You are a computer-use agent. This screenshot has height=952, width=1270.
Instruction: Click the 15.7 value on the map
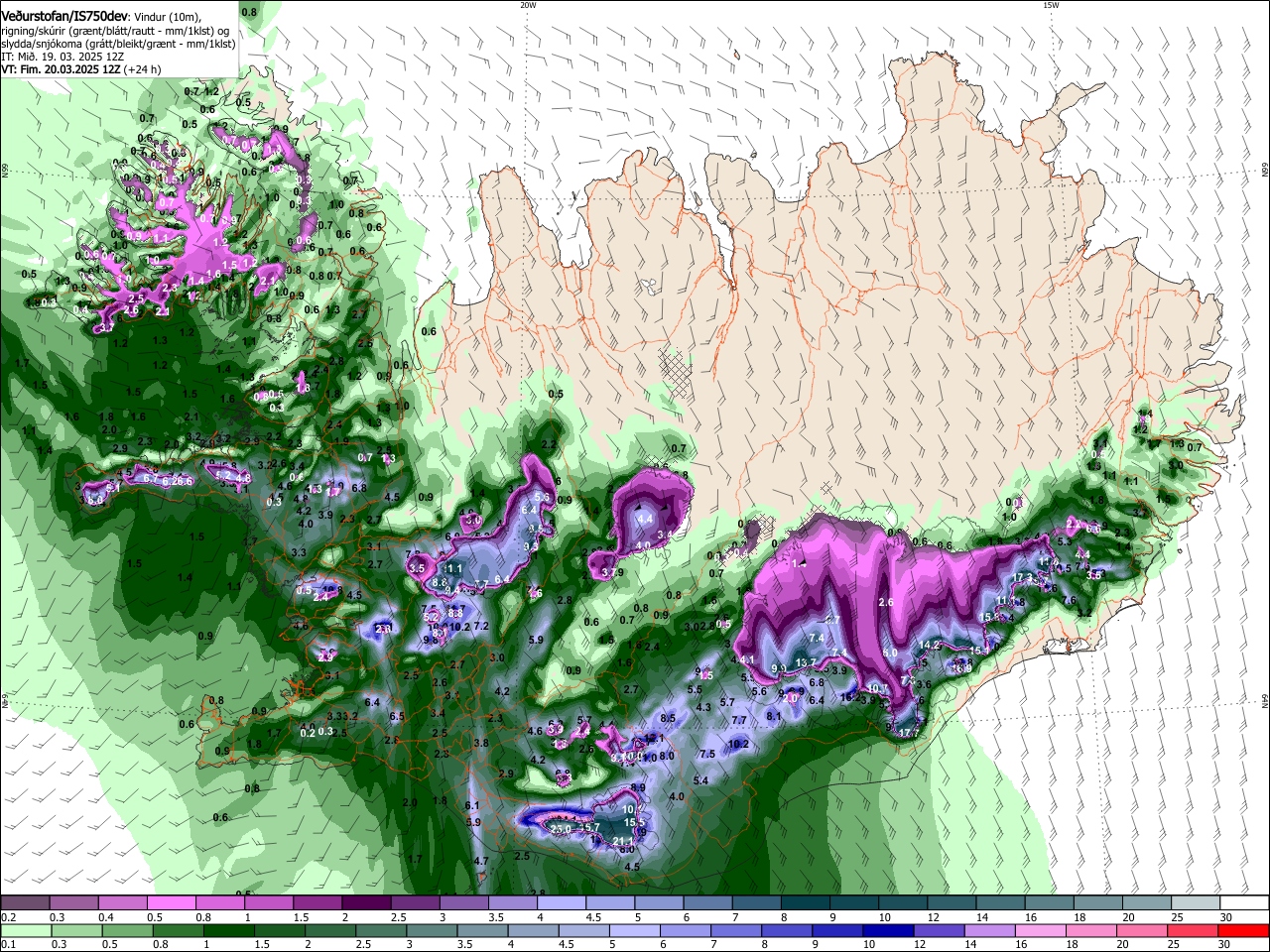(x=589, y=828)
